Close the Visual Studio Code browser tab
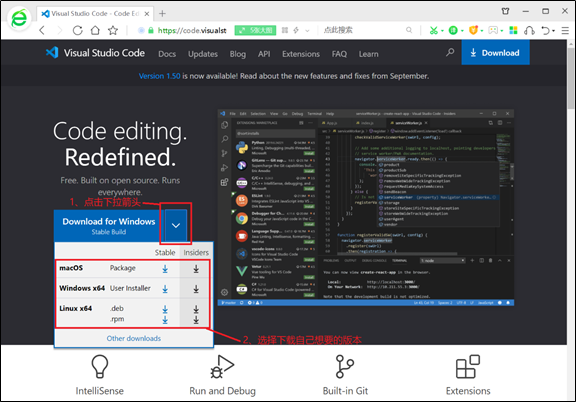This screenshot has height=402, width=576. click(147, 14)
